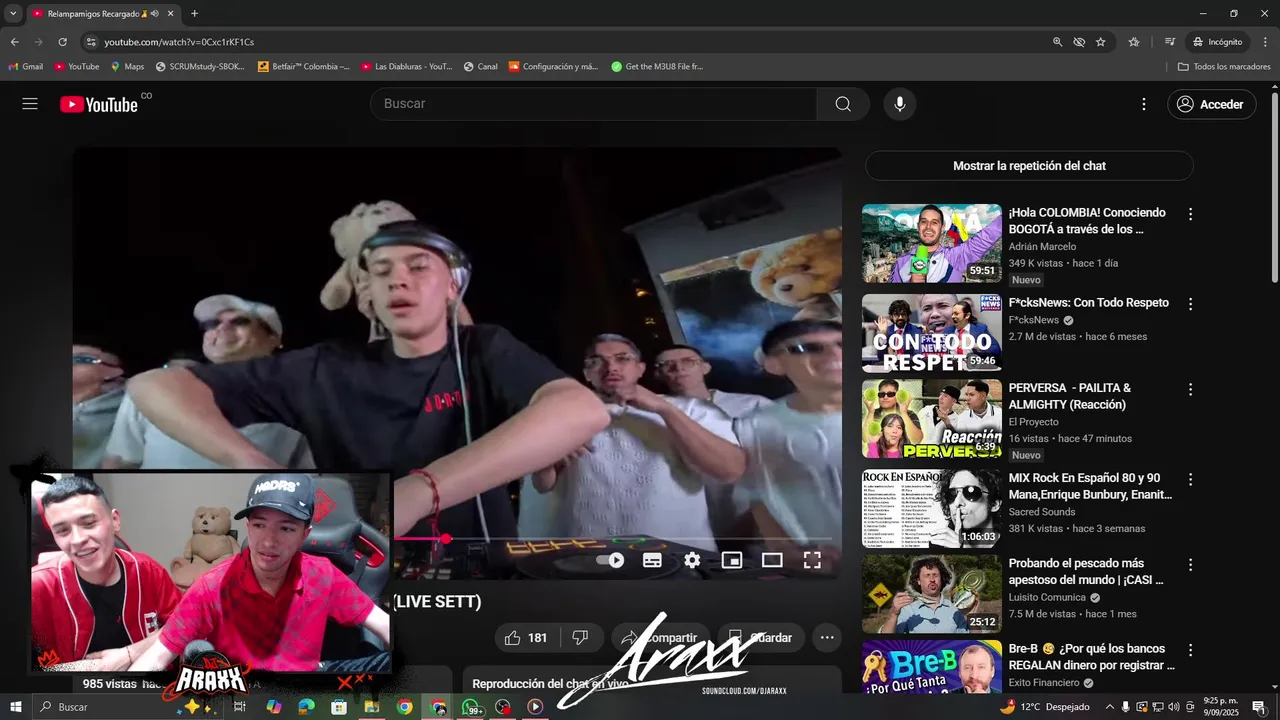Seek using the red progress bar handle
This screenshot has width=1280, height=720.
click(x=446, y=539)
